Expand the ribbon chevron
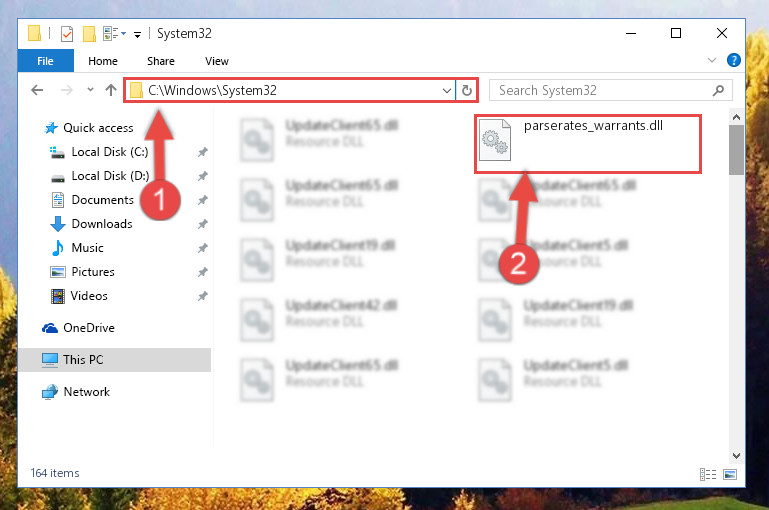 point(712,60)
